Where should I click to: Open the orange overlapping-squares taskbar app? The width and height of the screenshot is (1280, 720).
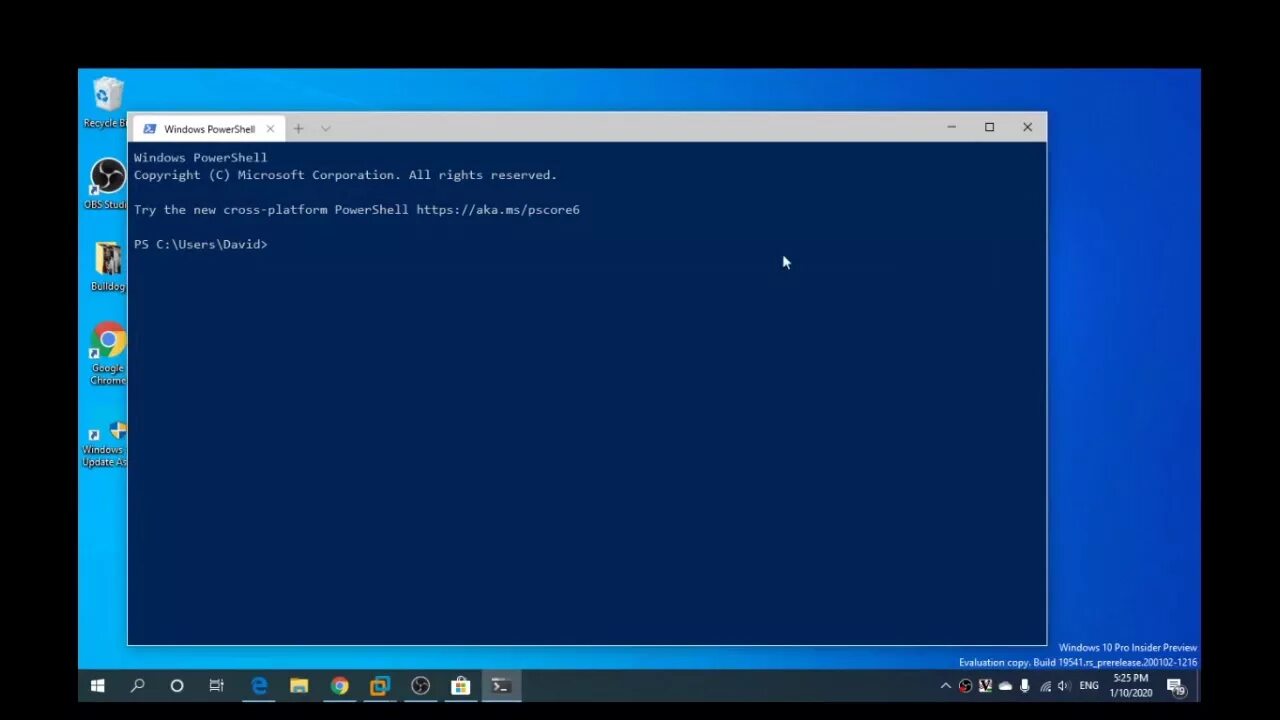379,686
